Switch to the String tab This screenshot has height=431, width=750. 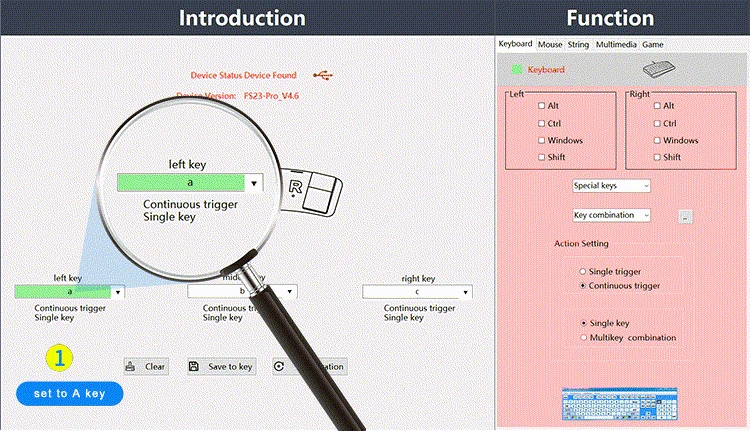tap(578, 44)
